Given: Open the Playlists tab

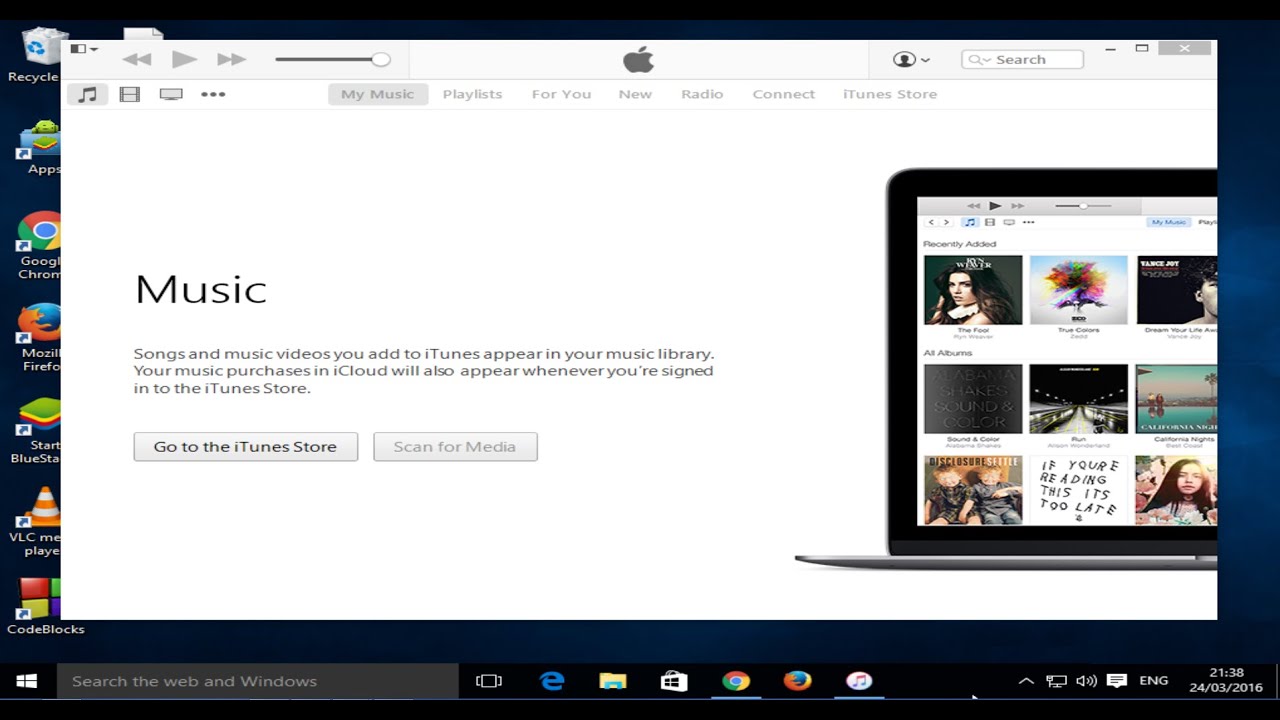Looking at the screenshot, I should pos(472,94).
